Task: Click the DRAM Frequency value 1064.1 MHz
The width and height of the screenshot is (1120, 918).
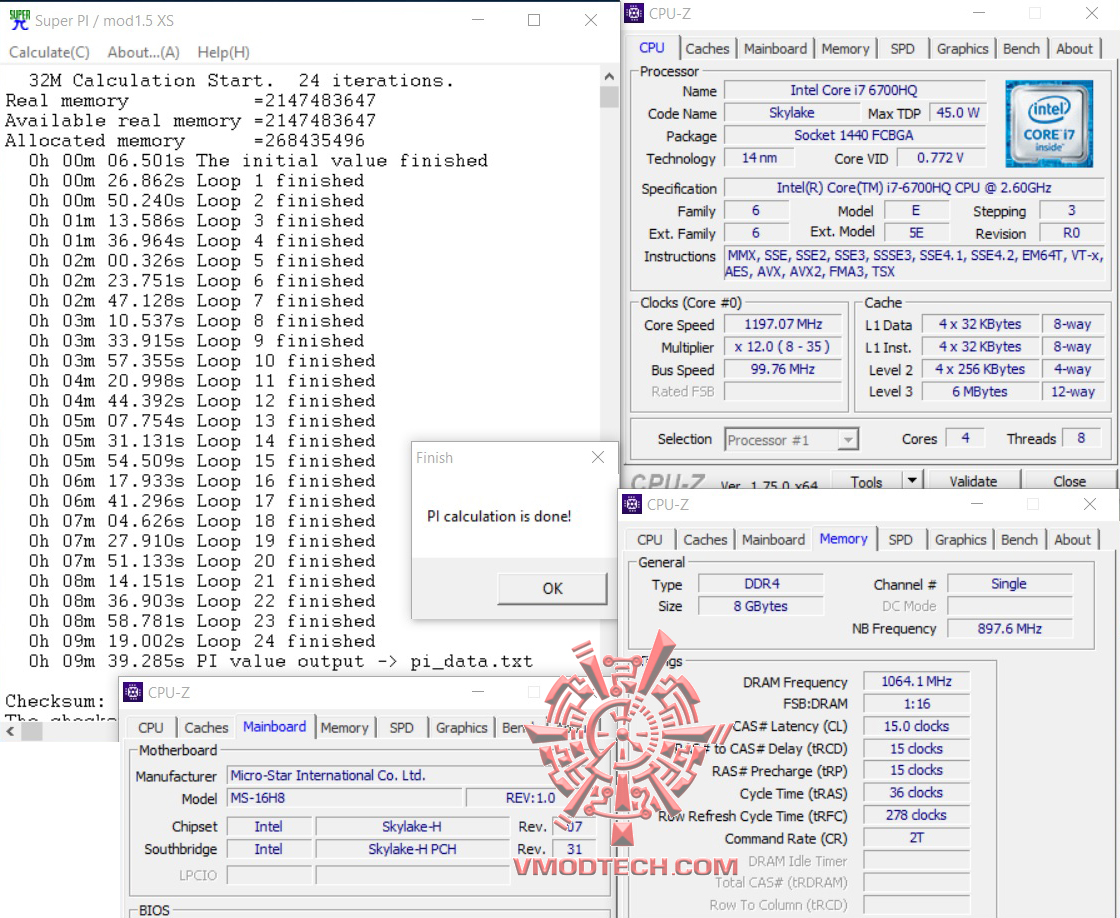Action: (916, 682)
